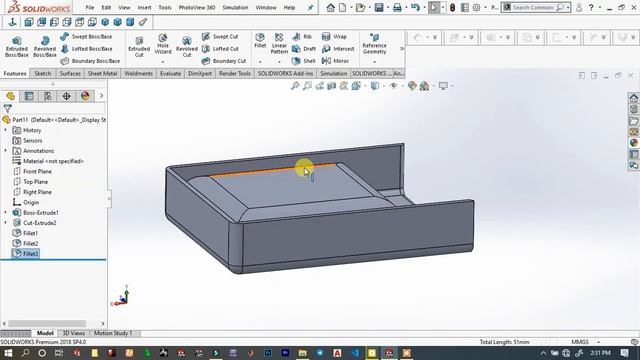The width and height of the screenshot is (640, 360).
Task: Expand the Cut-Extrude2 feature
Action: 6,223
